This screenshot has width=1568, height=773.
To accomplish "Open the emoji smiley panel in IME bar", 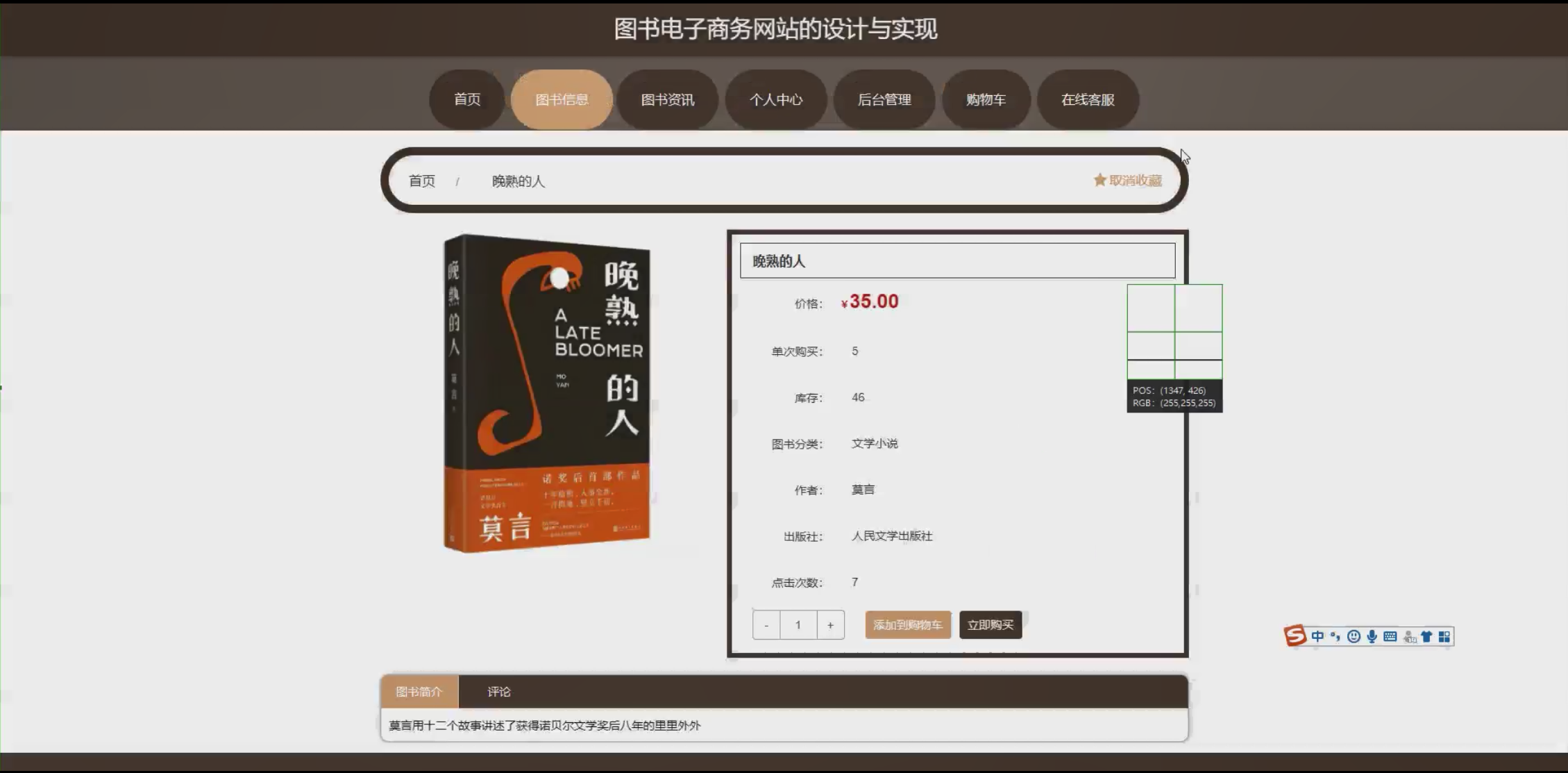I will [1354, 636].
